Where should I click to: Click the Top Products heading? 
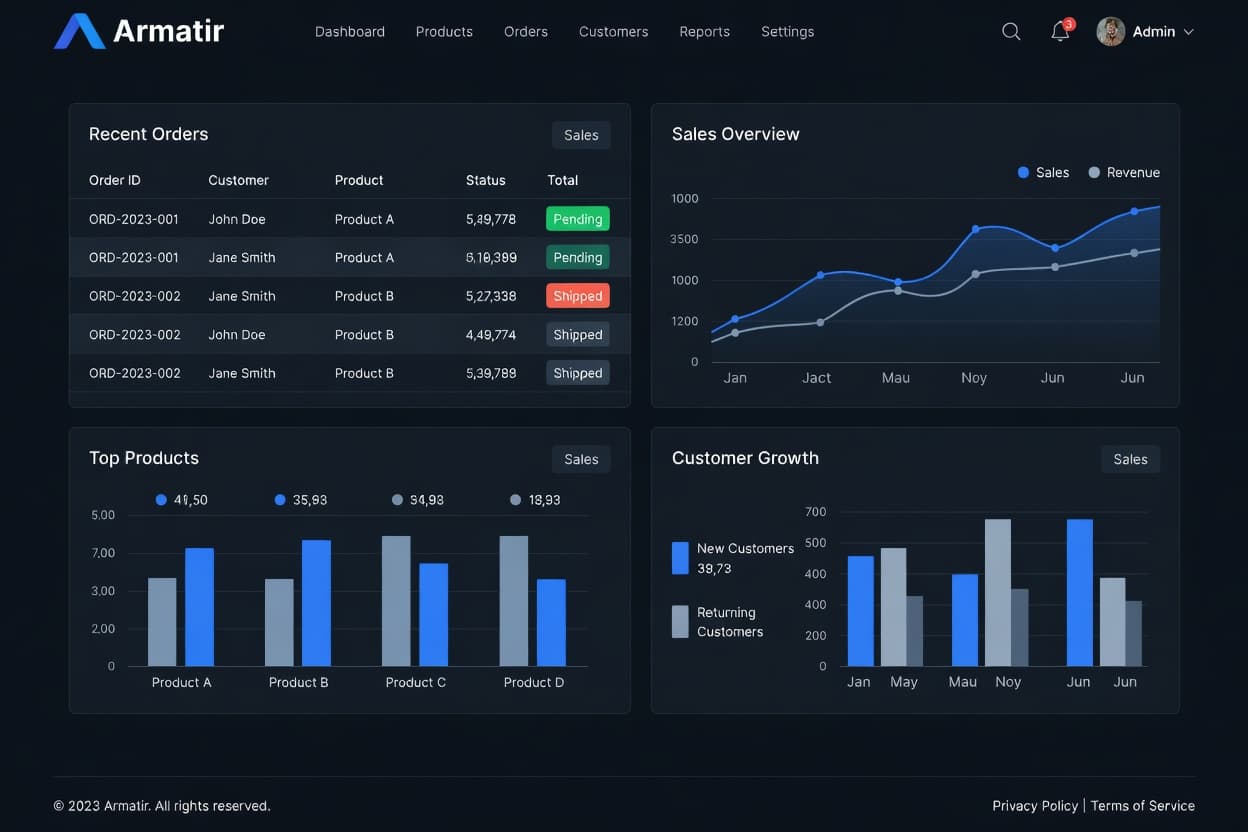144,458
